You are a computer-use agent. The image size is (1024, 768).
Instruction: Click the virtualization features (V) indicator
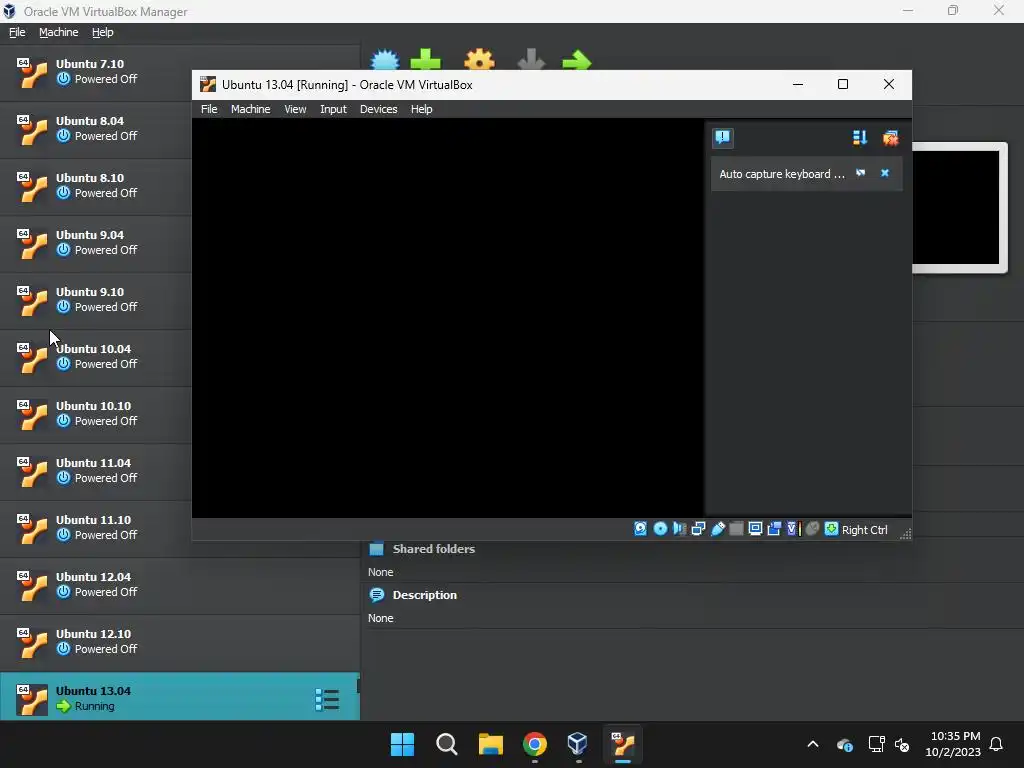coord(793,529)
